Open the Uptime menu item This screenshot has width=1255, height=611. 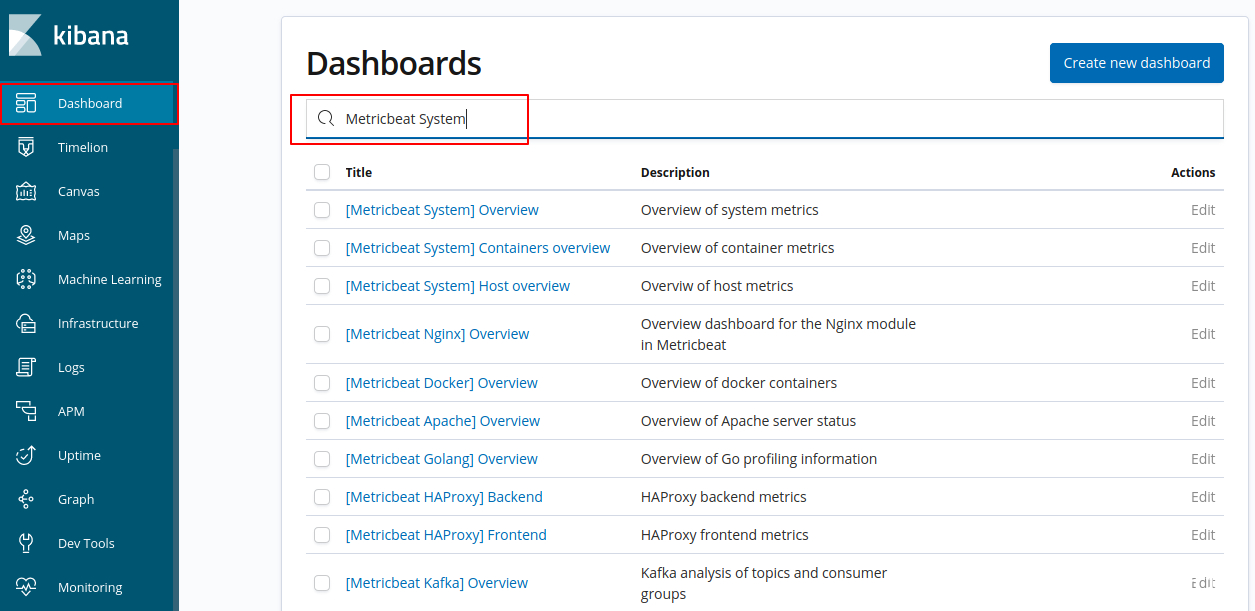(x=79, y=455)
